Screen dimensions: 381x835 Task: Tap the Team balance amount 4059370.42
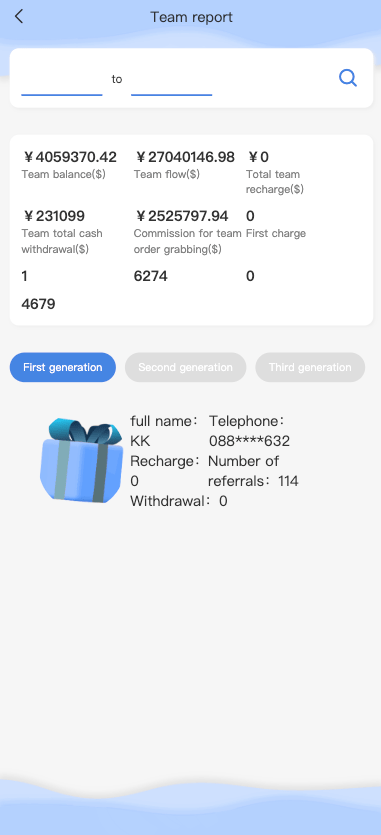(69, 157)
